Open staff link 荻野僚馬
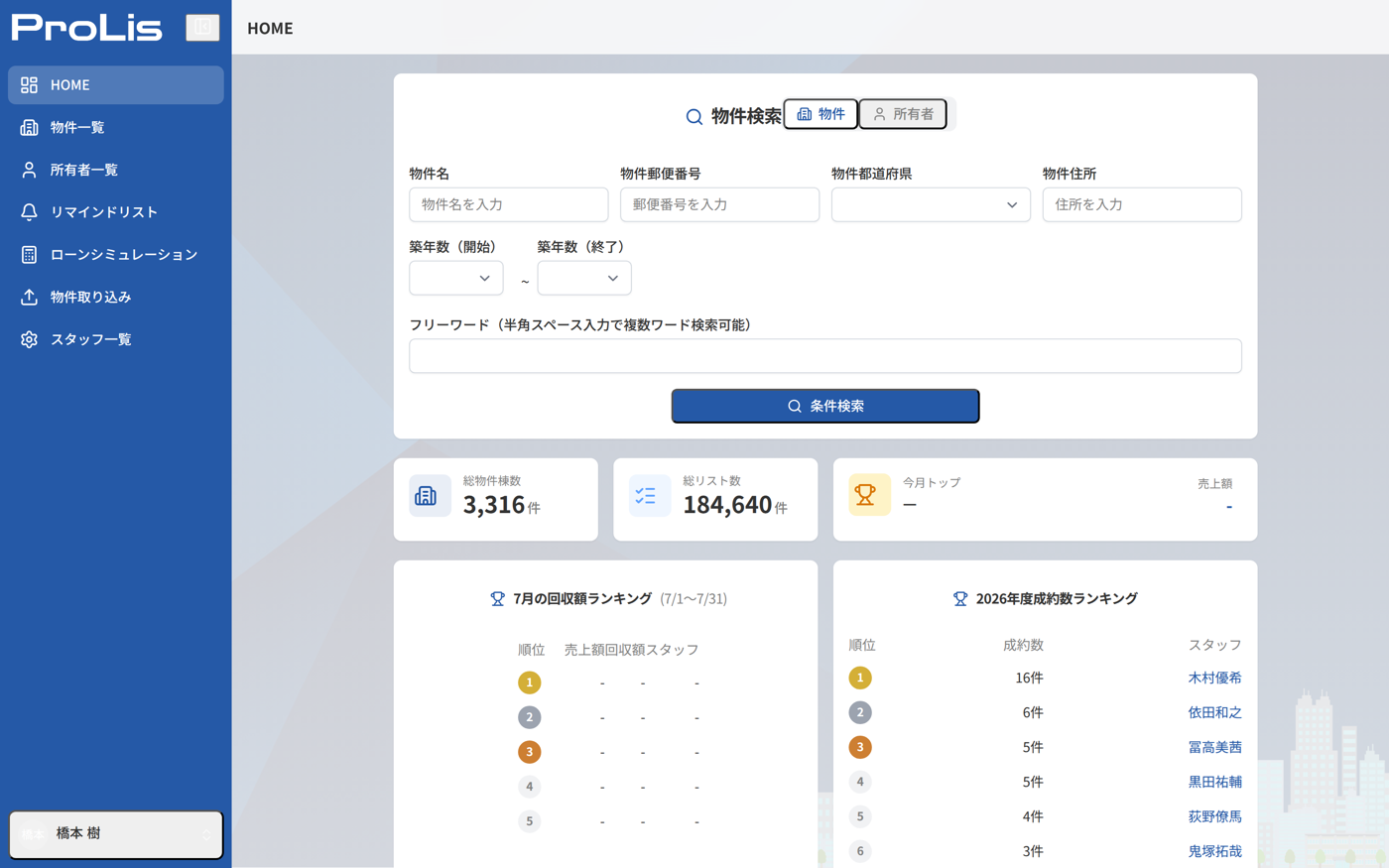1389x868 pixels. pyautogui.click(x=1214, y=817)
